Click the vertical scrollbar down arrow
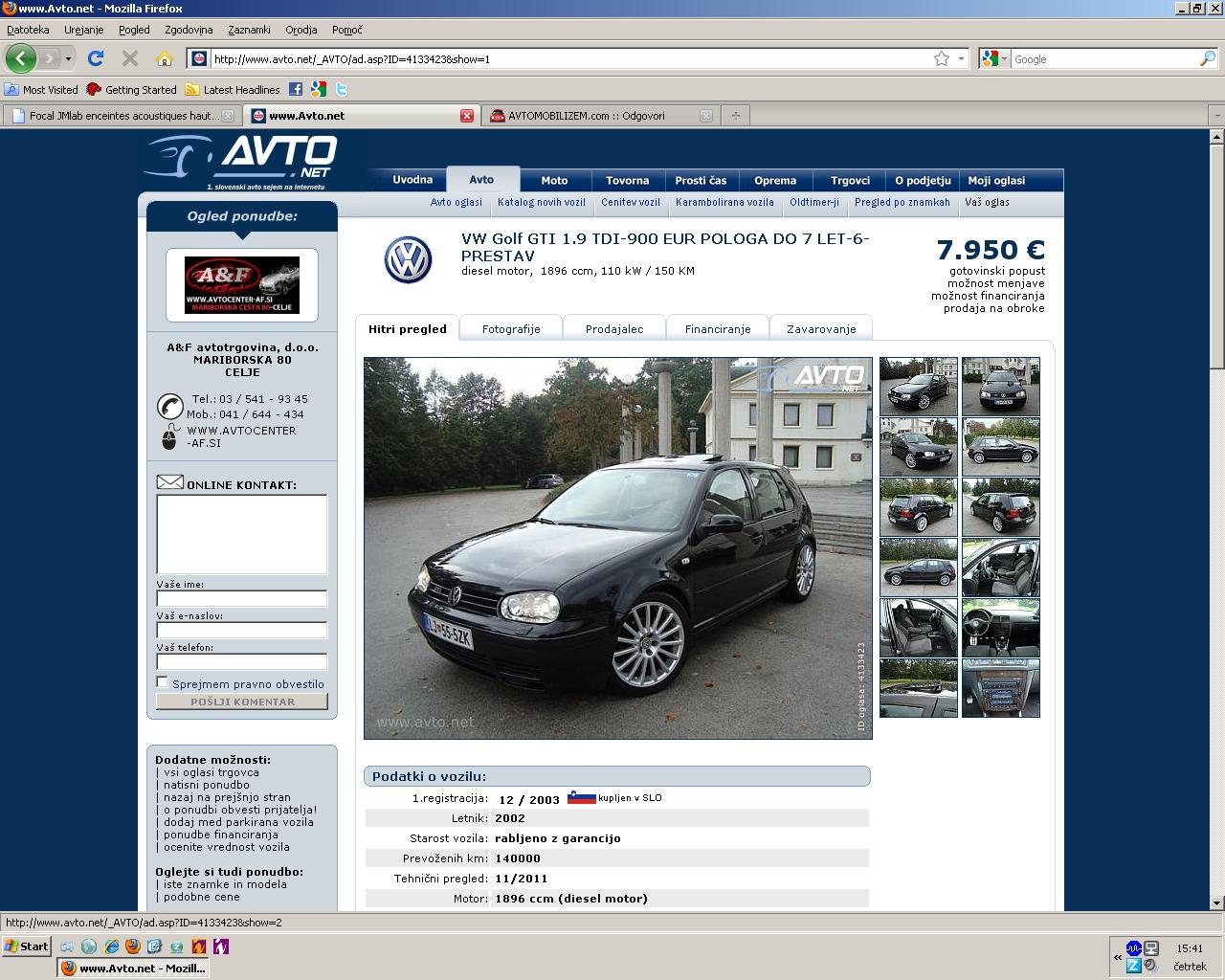The width and height of the screenshot is (1225, 980). tap(1216, 902)
